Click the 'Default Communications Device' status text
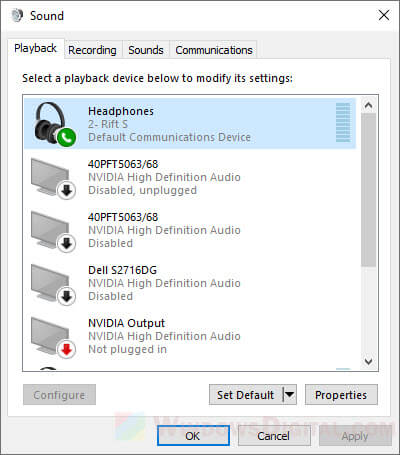 (x=169, y=137)
